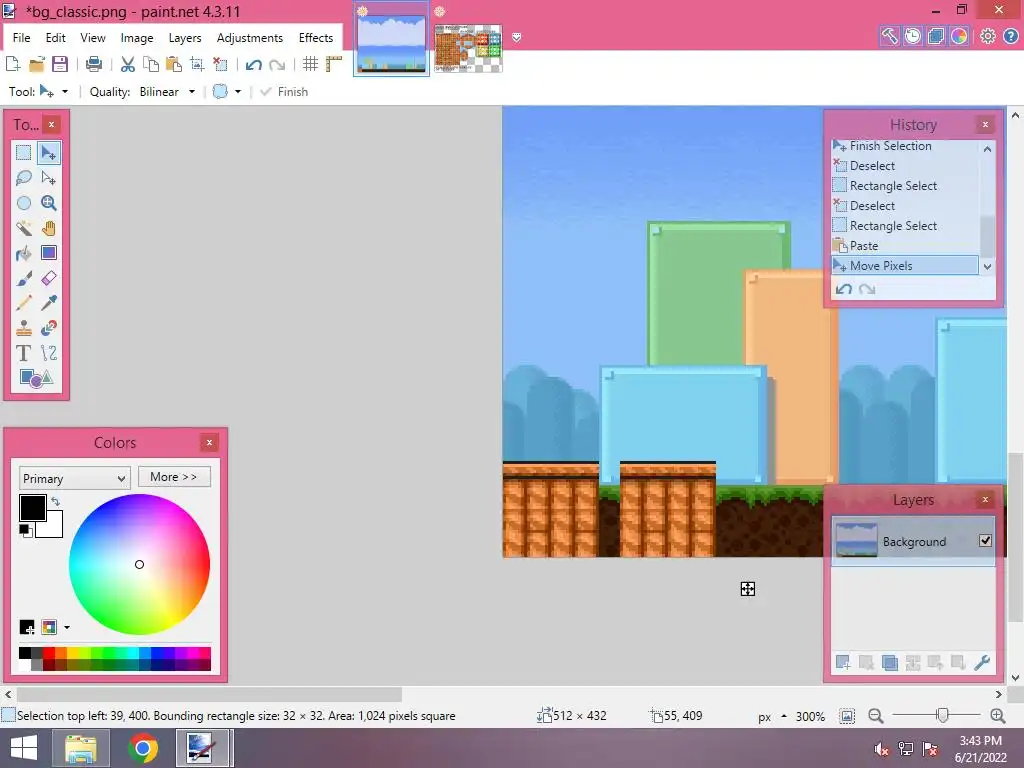Screen dimensions: 1024x768
Task: Select the Move Selected Pixels tool
Action: point(48,153)
